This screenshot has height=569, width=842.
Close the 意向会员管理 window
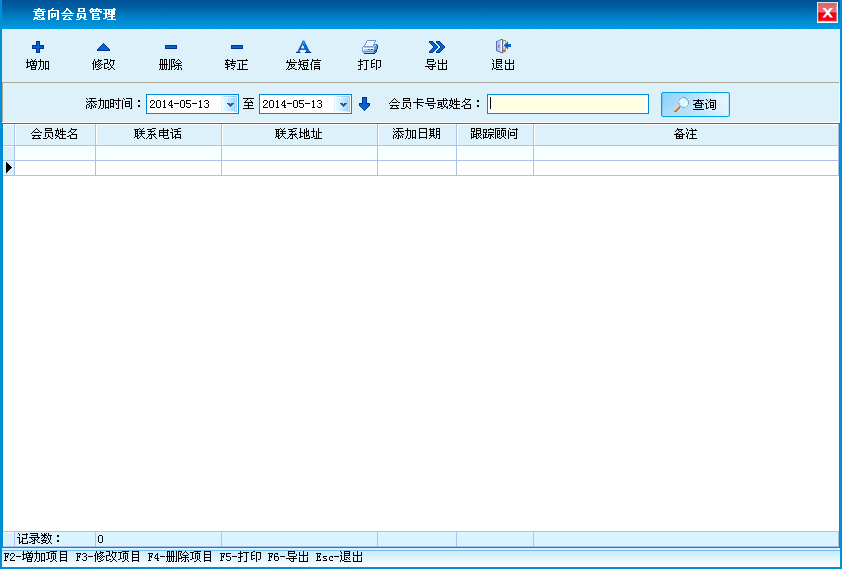(x=826, y=13)
